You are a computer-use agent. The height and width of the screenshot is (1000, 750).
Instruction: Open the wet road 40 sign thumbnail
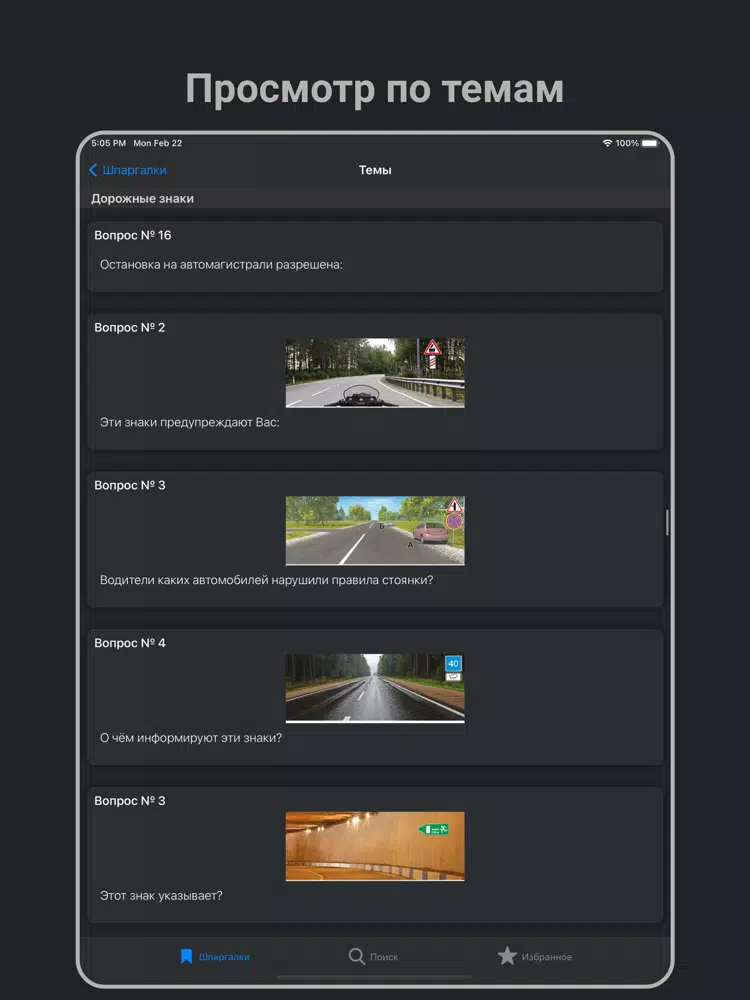click(375, 688)
